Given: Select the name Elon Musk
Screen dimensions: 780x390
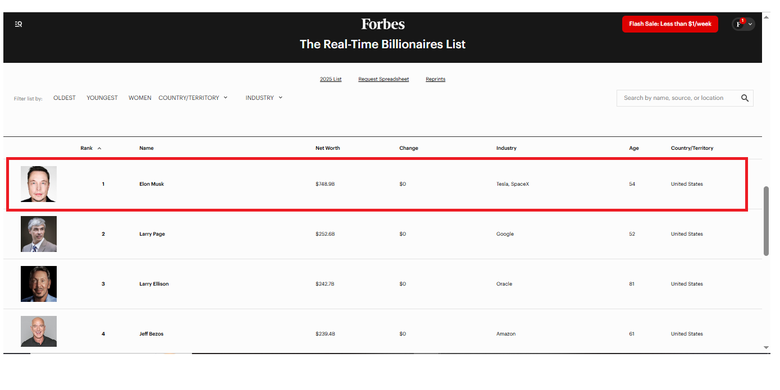Looking at the screenshot, I should click(151, 184).
